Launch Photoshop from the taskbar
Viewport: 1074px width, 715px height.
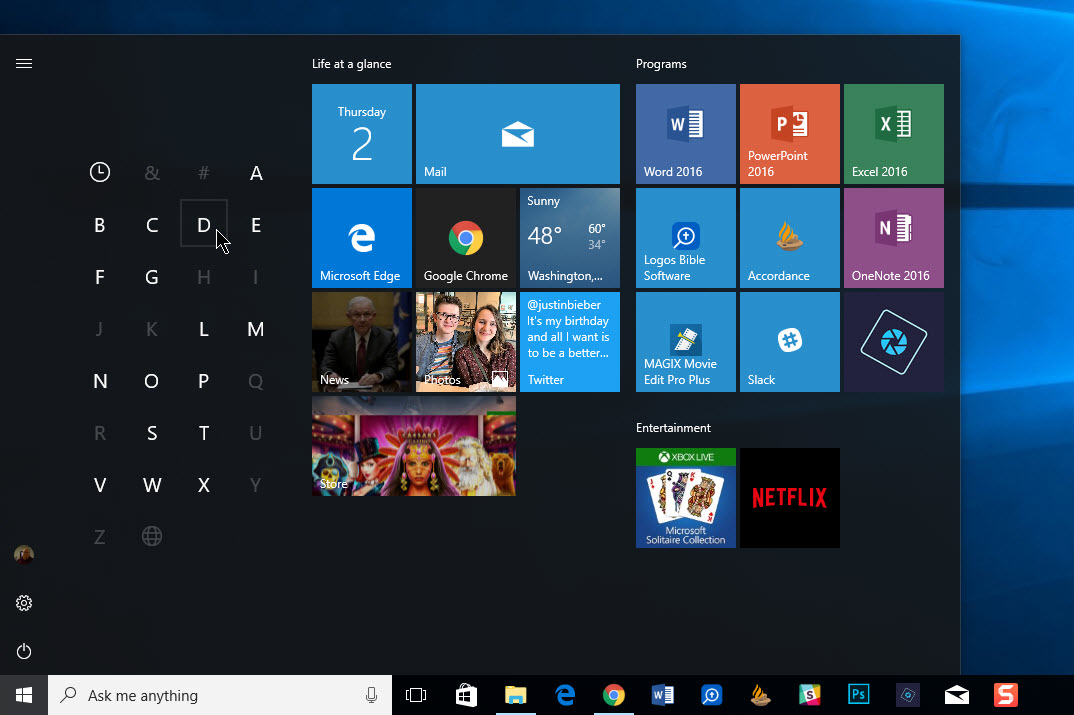coord(858,694)
